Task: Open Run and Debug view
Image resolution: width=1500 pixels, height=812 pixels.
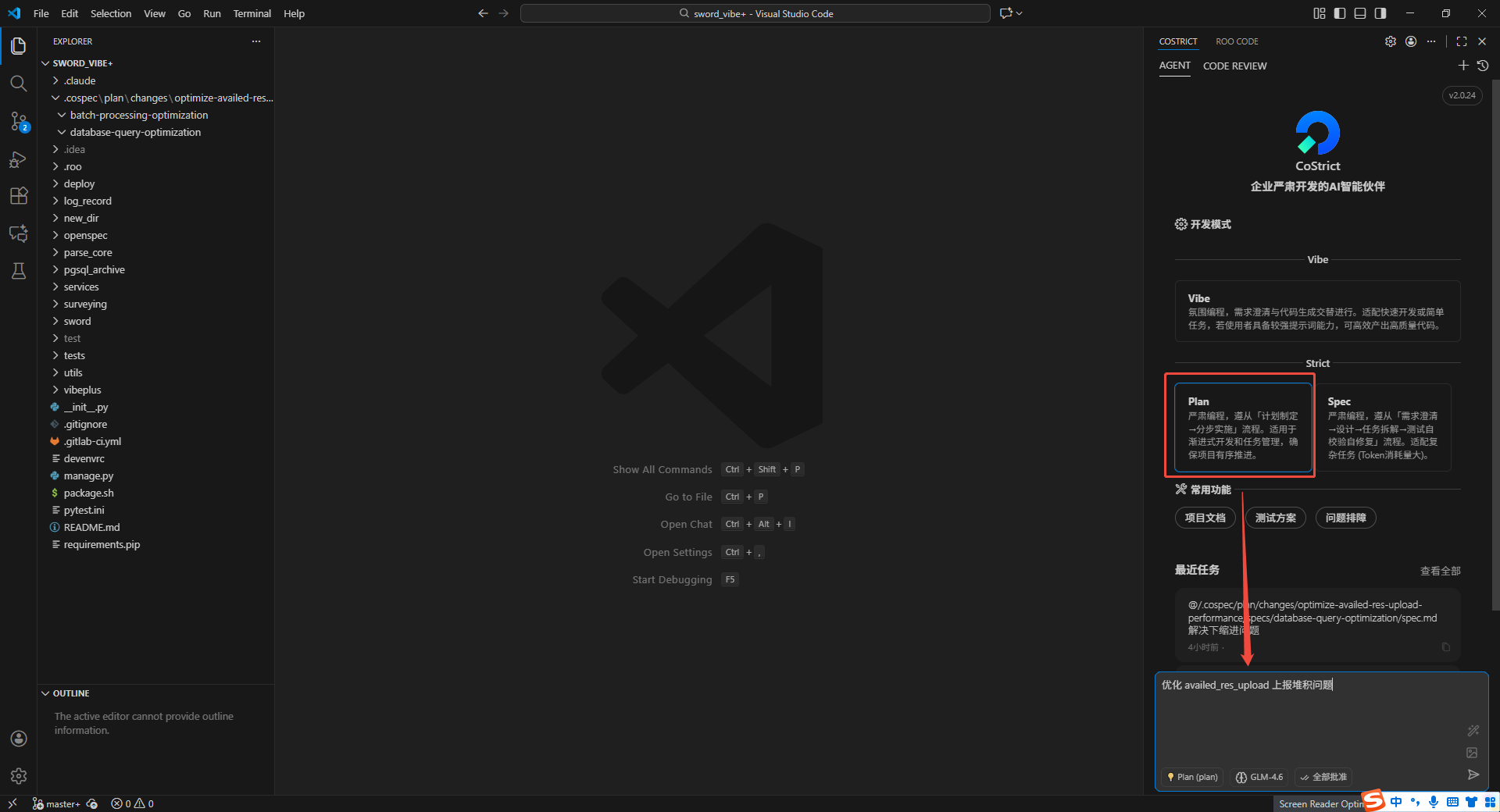Action: tap(19, 159)
